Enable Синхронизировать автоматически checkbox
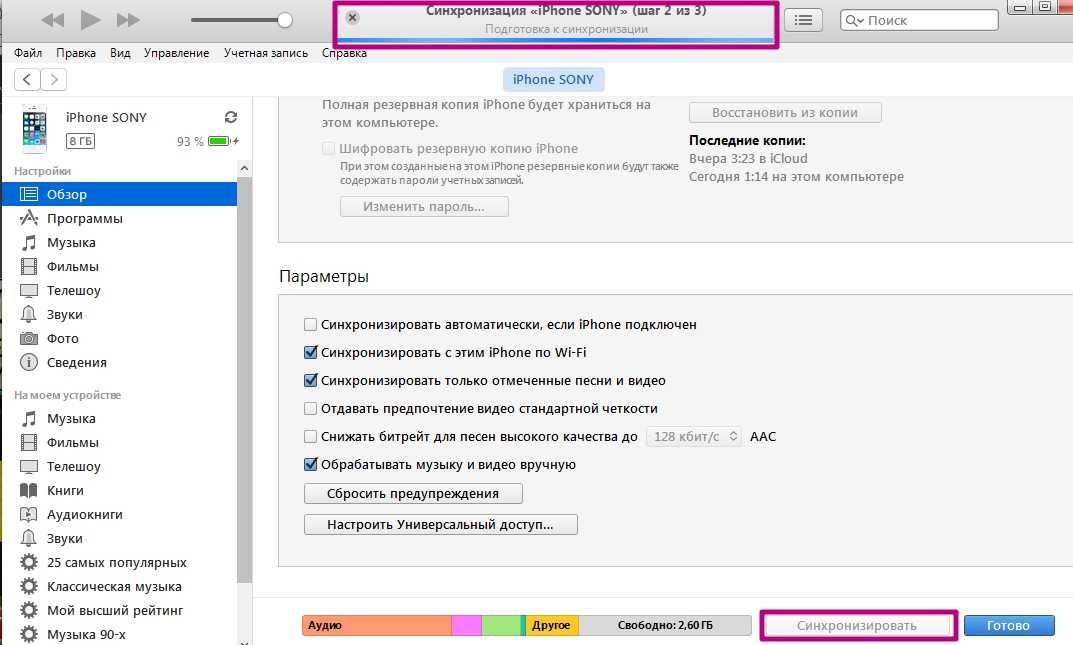Screen dimensions: 1073x645 pyautogui.click(x=311, y=324)
